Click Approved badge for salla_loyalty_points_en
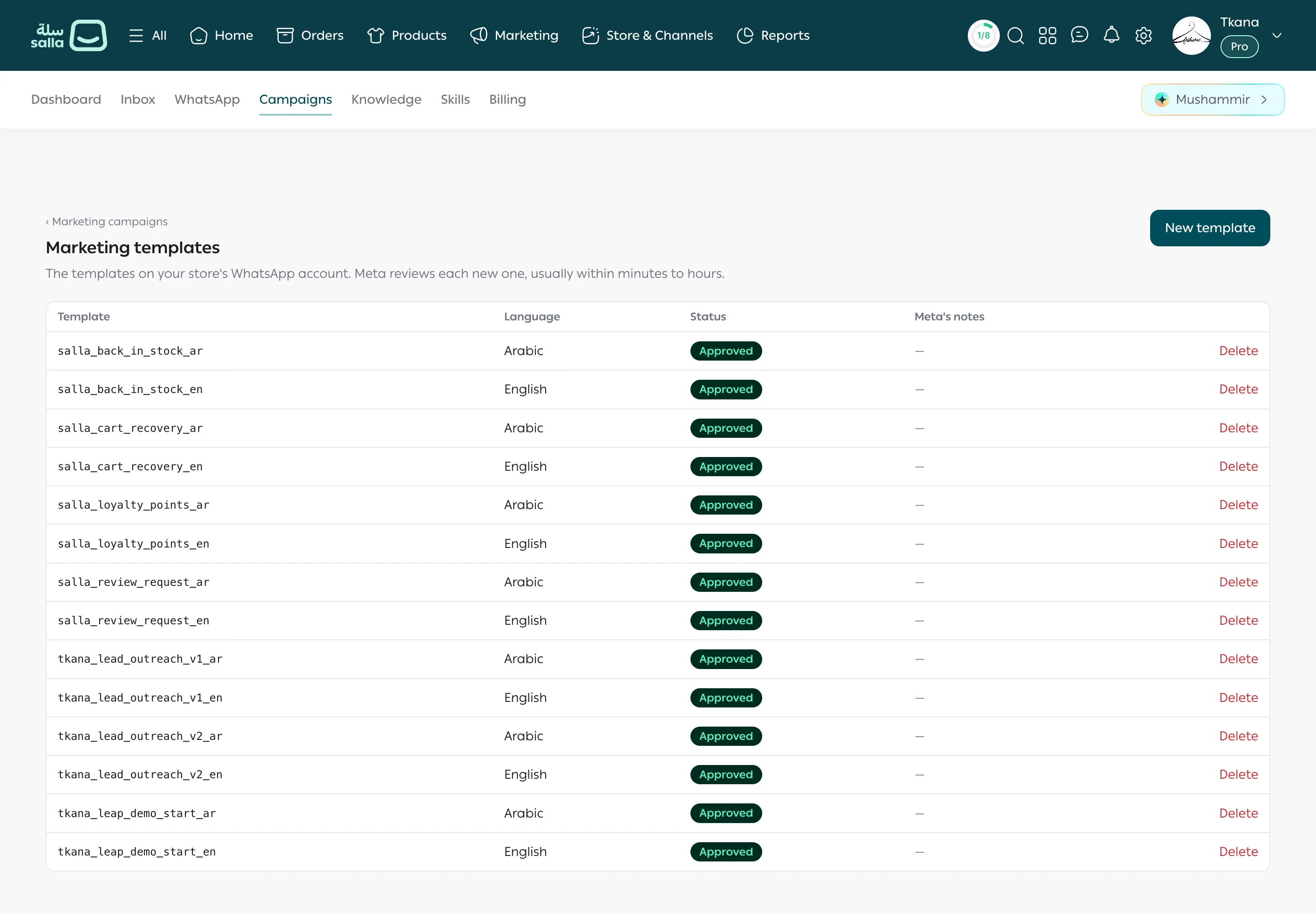Image resolution: width=1316 pixels, height=914 pixels. coord(726,543)
